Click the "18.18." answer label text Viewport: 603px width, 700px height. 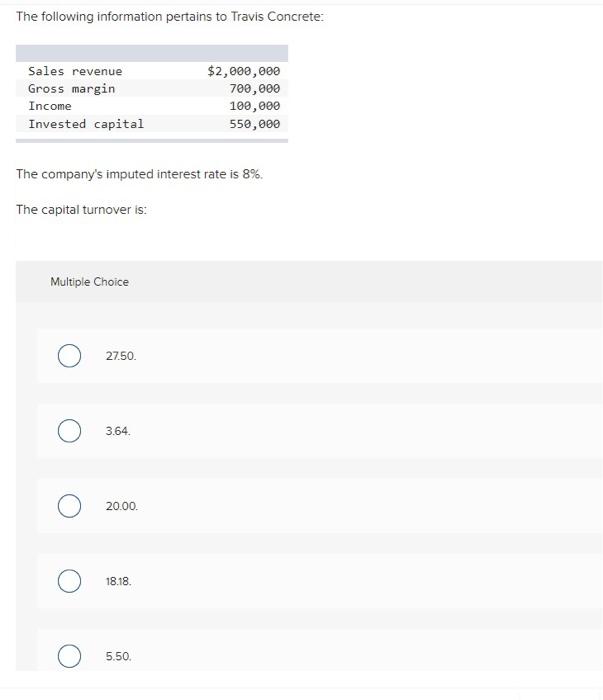point(119,581)
